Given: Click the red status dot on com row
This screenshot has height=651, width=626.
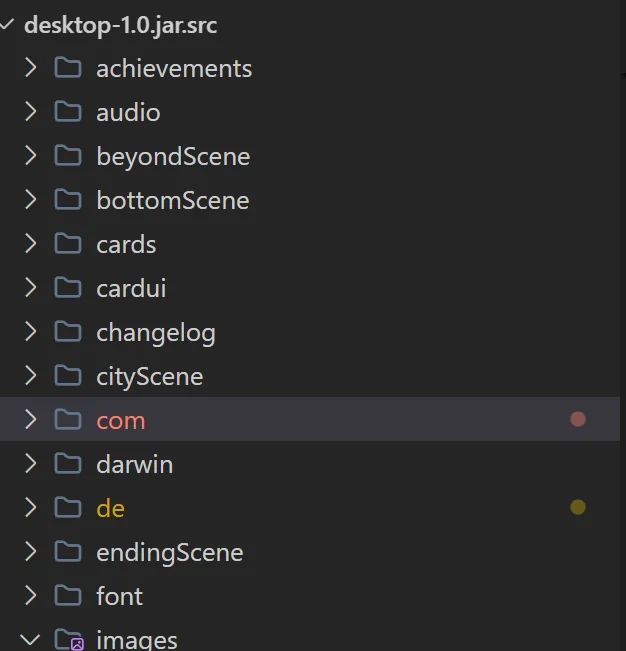Looking at the screenshot, I should click(x=578, y=419).
